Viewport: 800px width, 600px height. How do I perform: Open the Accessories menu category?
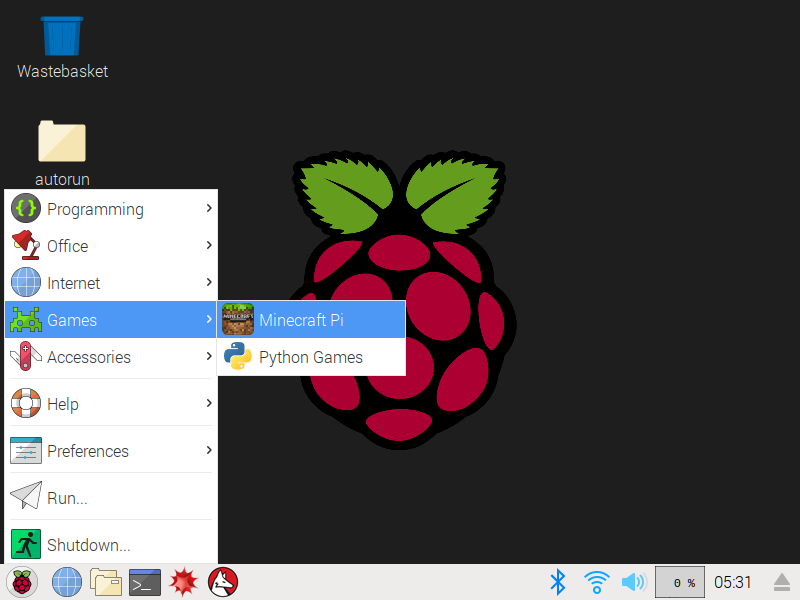point(111,356)
